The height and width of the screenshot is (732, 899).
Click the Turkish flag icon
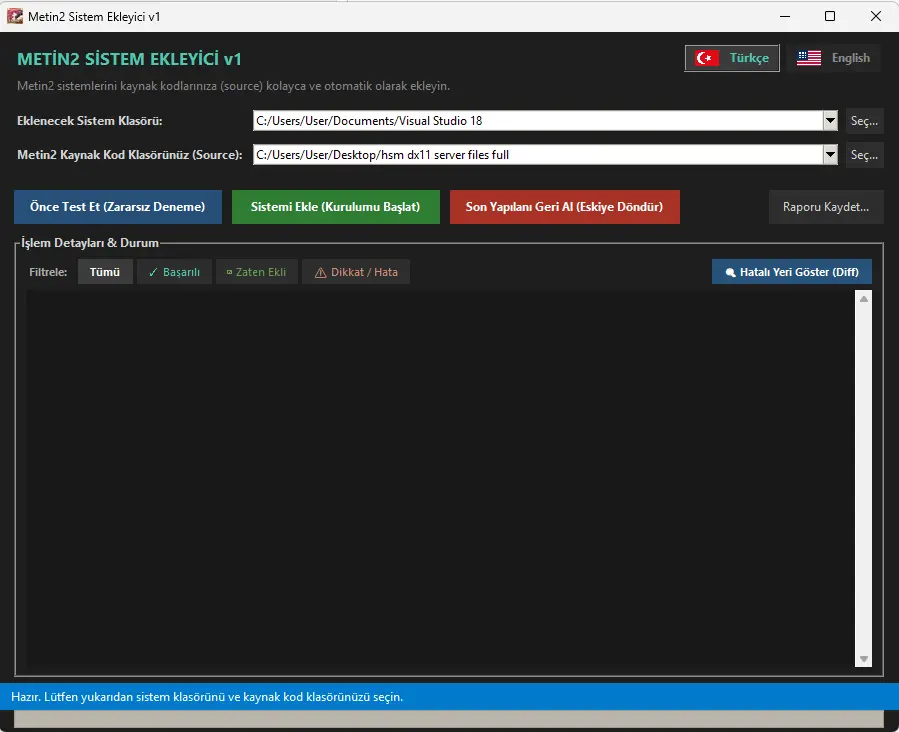pos(707,58)
